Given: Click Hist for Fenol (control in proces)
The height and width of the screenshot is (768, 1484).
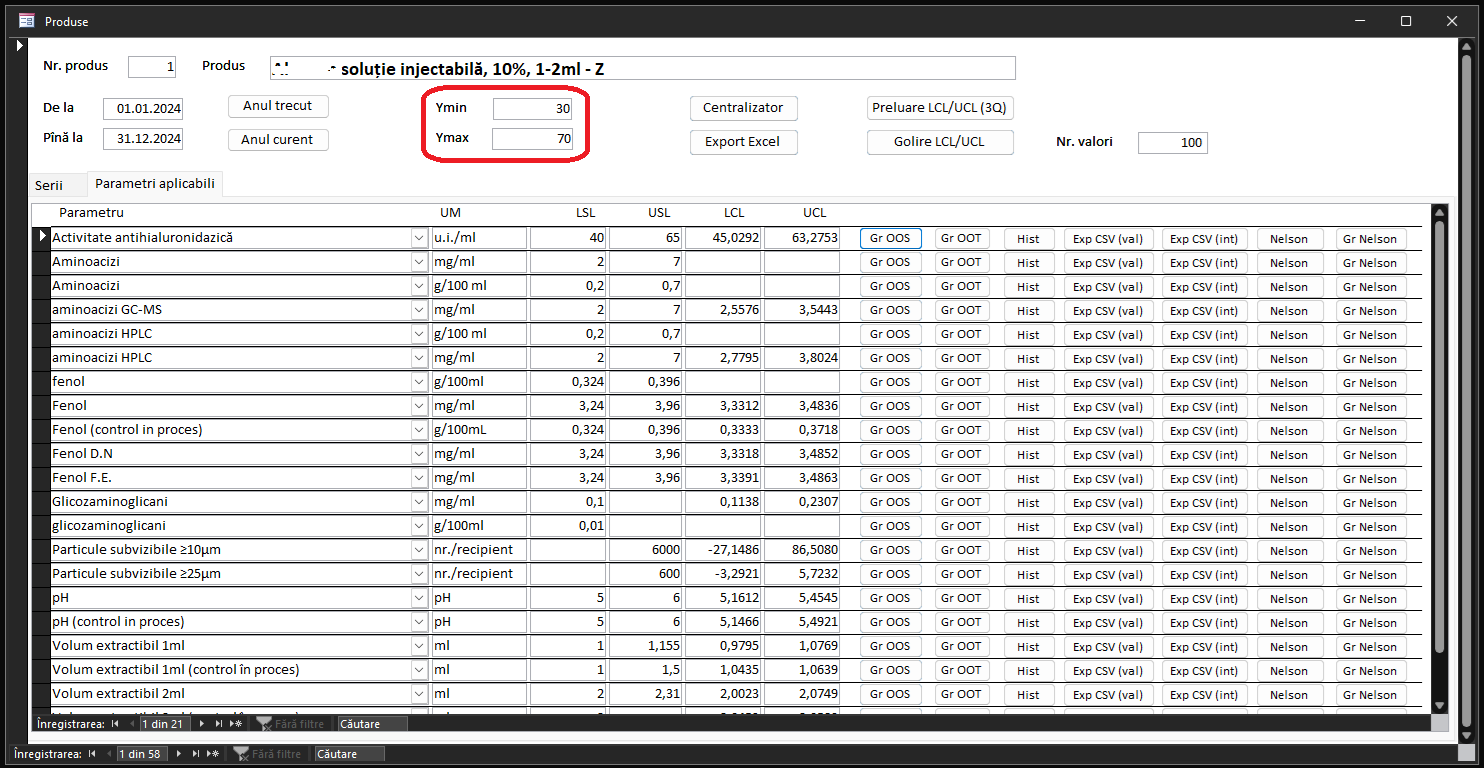Looking at the screenshot, I should [1029, 430].
